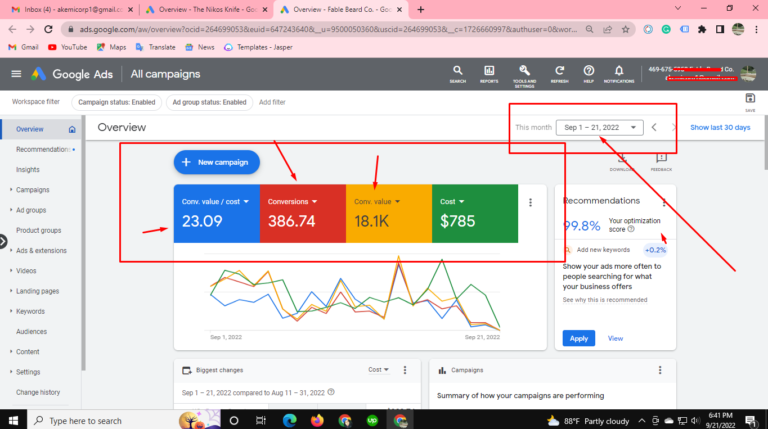Open three-dot menu on scorecard chart
The height and width of the screenshot is (429, 768).
[530, 202]
